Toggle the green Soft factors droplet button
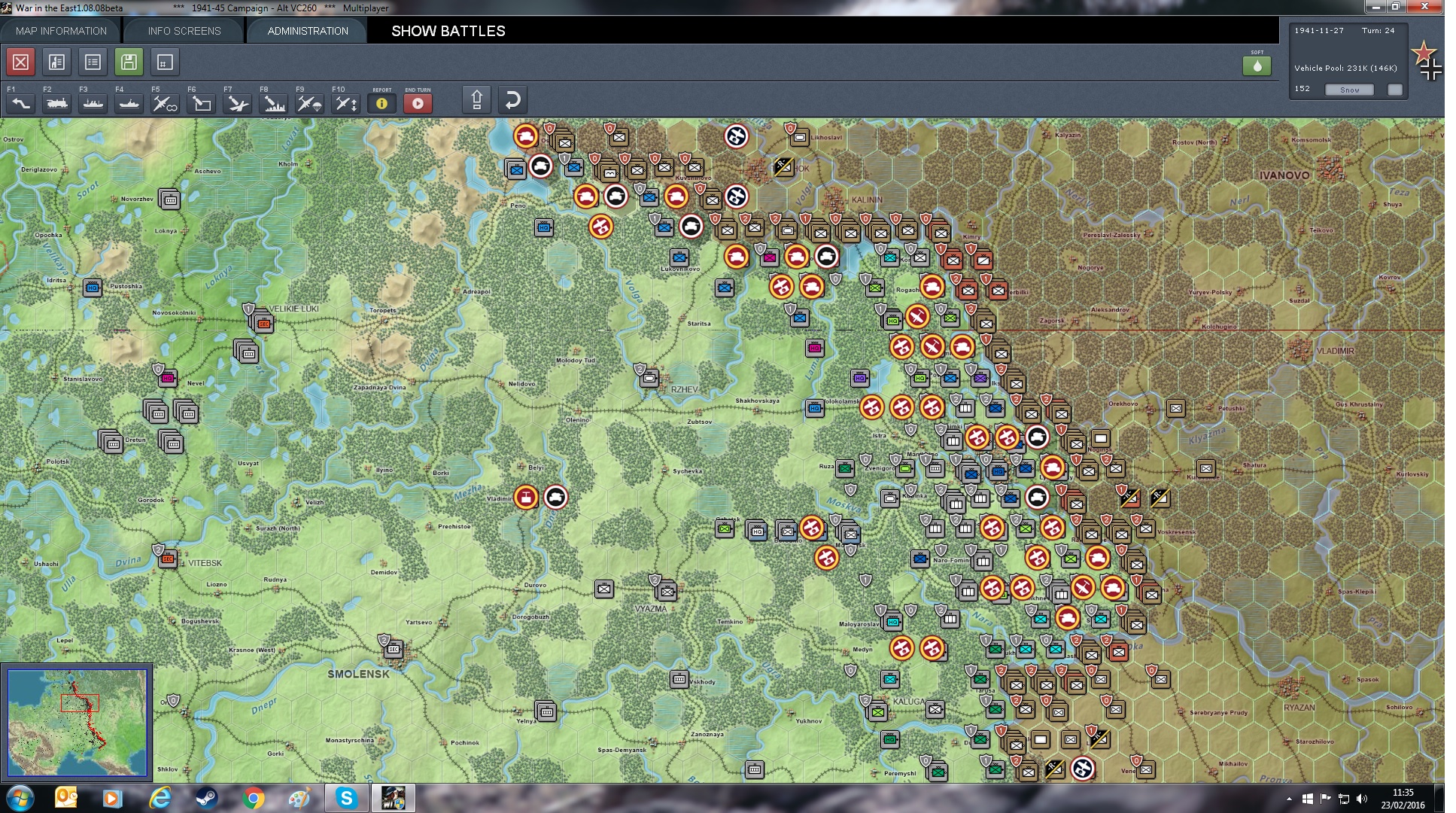The width and height of the screenshot is (1456, 813). click(1257, 65)
